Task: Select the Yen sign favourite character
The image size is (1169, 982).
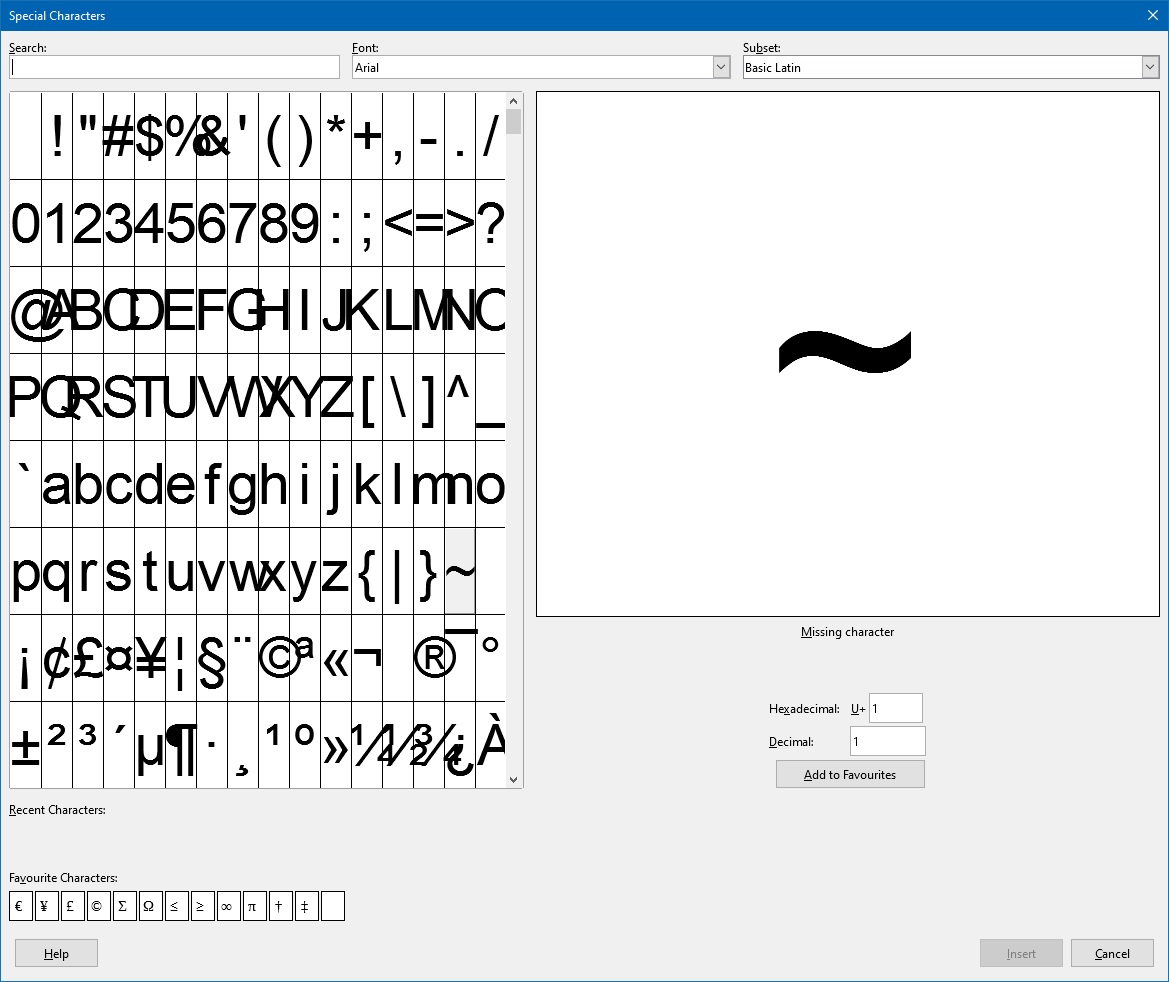Action: [x=46, y=906]
